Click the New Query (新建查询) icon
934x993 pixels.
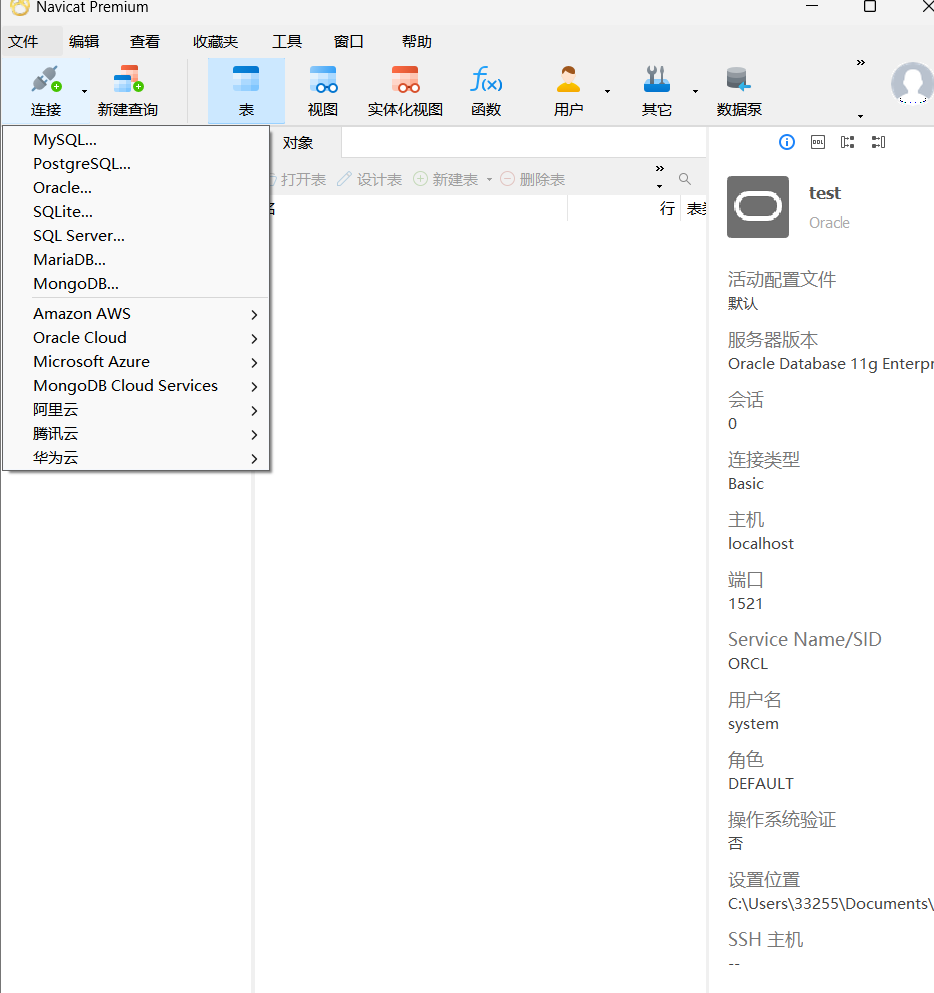click(x=129, y=80)
